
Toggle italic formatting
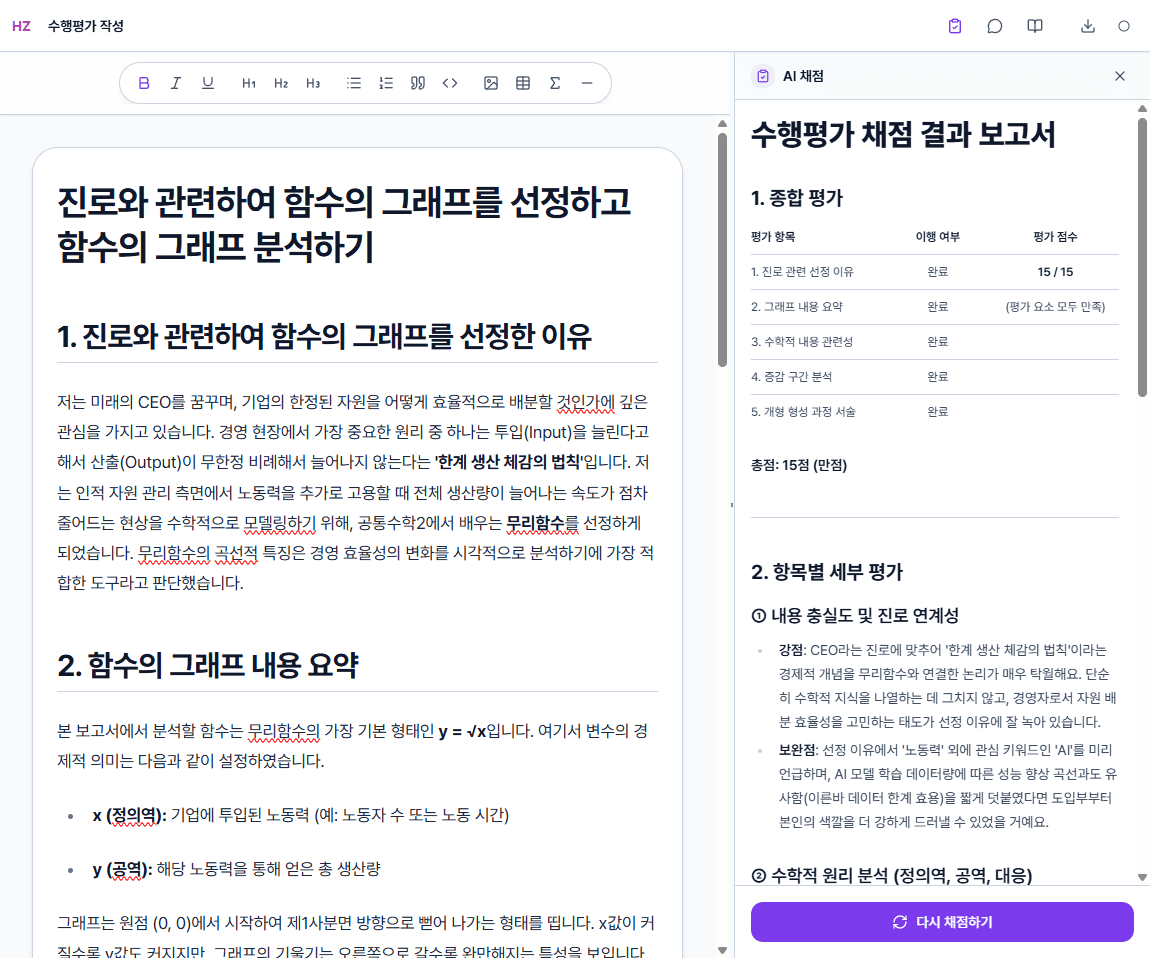[176, 83]
